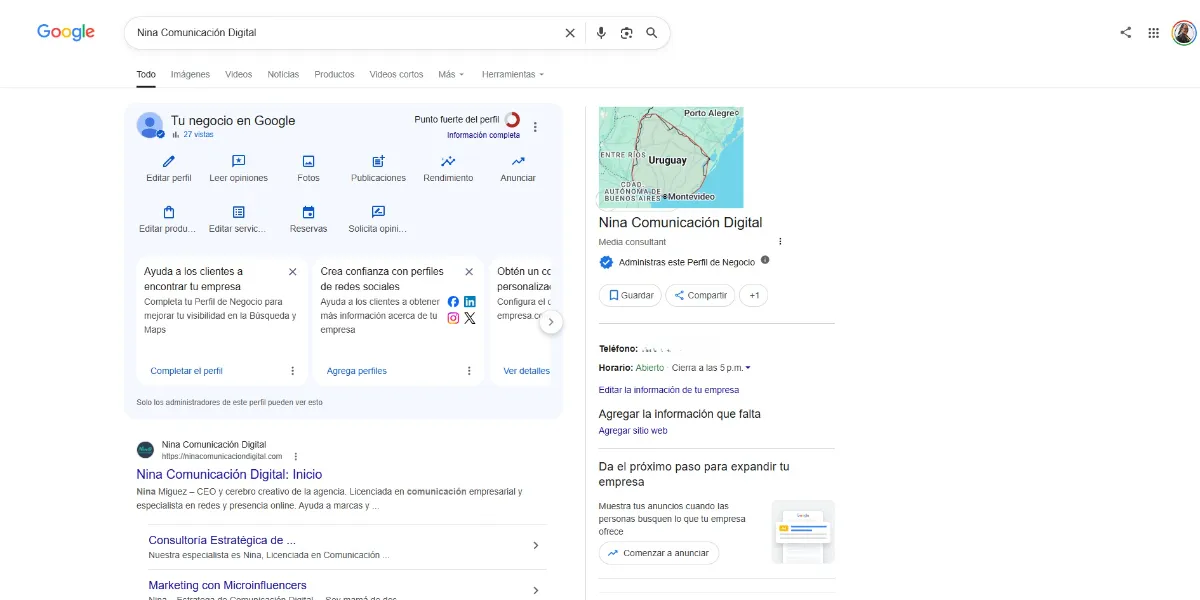
Task: Open options for 'Agrega perfiles' card
Action: point(469,371)
